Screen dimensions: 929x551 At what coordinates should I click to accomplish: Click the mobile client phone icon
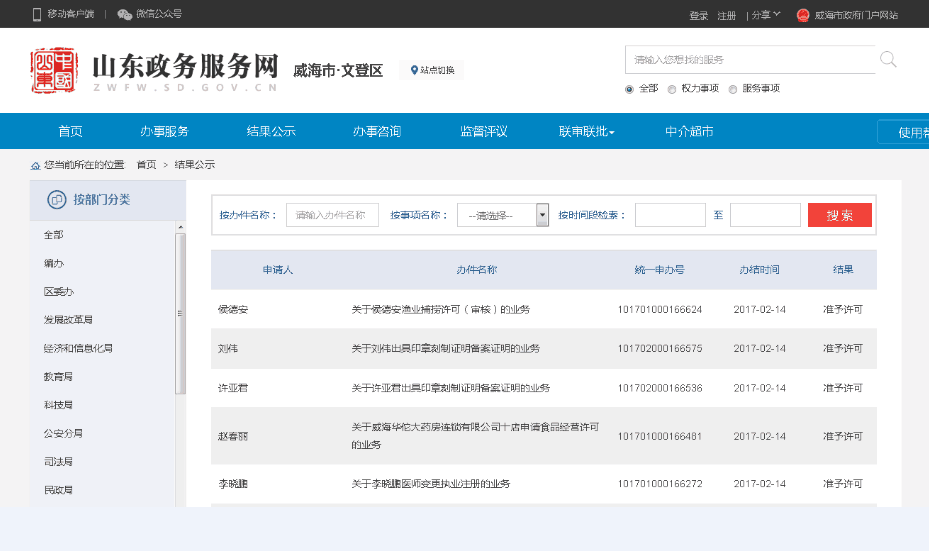tap(37, 14)
